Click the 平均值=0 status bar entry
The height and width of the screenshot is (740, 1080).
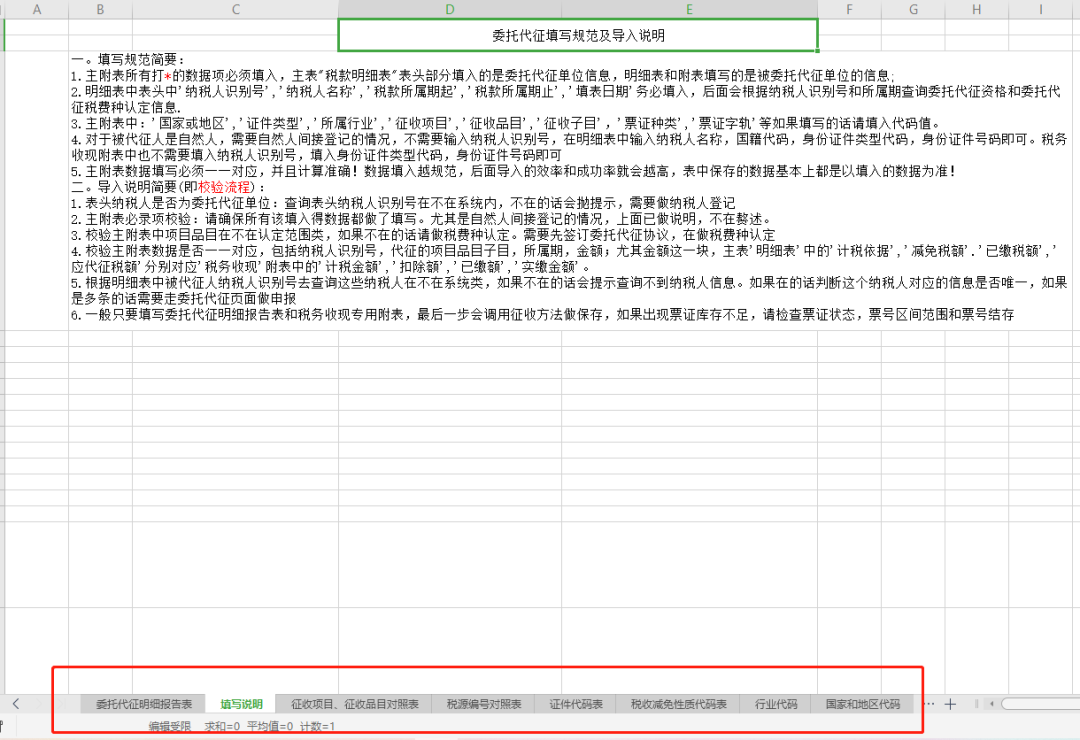[270, 726]
